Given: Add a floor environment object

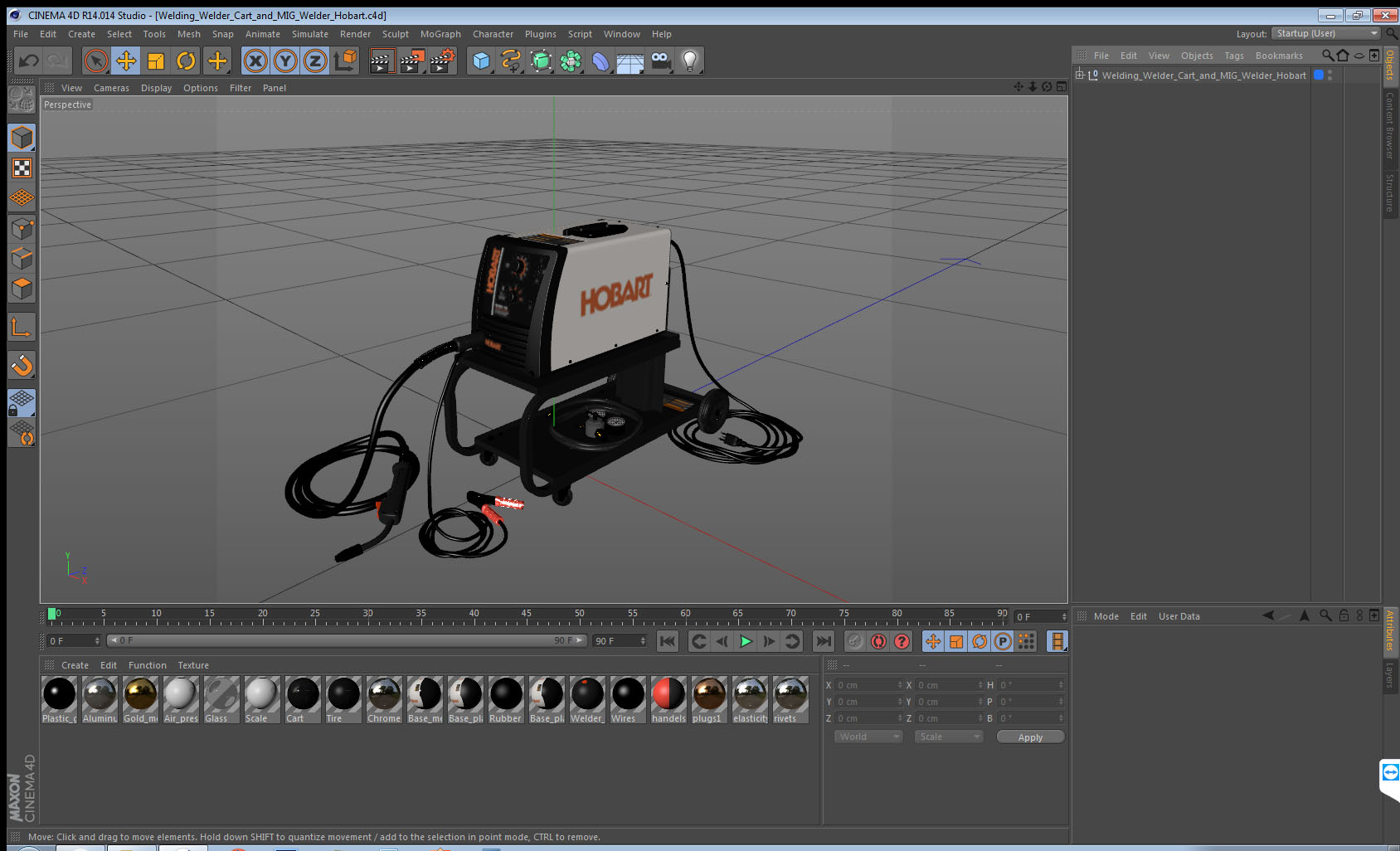Looking at the screenshot, I should (630, 61).
